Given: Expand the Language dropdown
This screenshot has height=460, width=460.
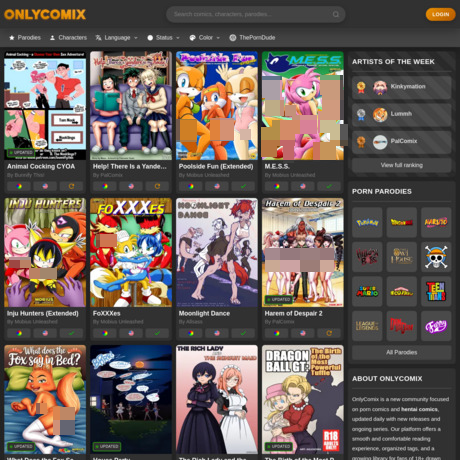Looking at the screenshot, I should click(x=117, y=38).
